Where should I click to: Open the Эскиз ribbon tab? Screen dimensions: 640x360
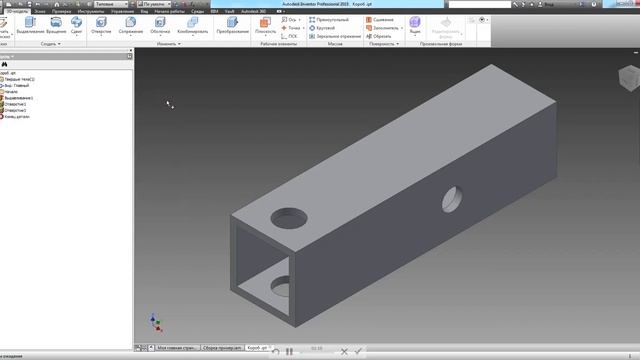tap(40, 11)
